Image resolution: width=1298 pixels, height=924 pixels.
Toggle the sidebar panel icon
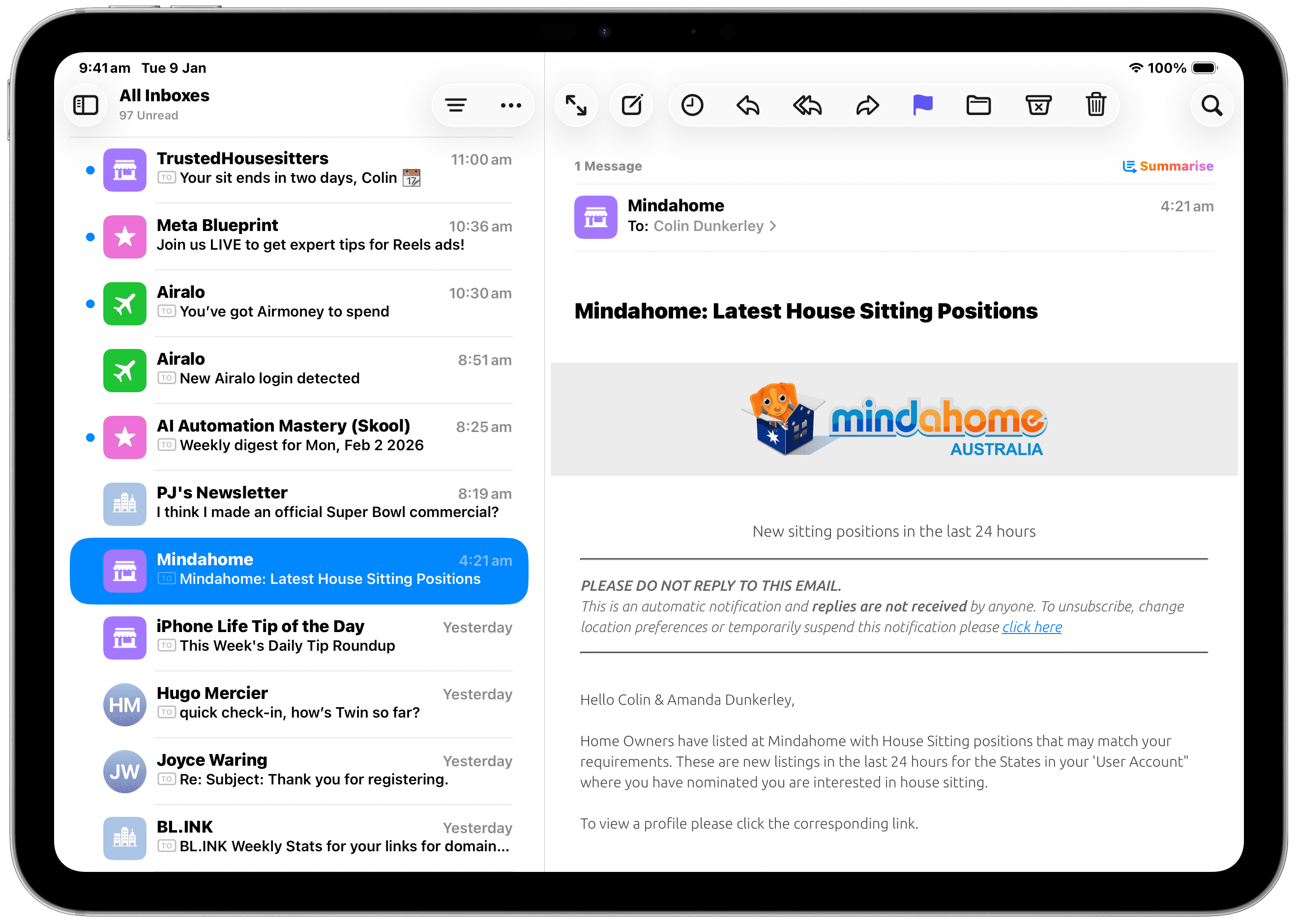[x=86, y=105]
